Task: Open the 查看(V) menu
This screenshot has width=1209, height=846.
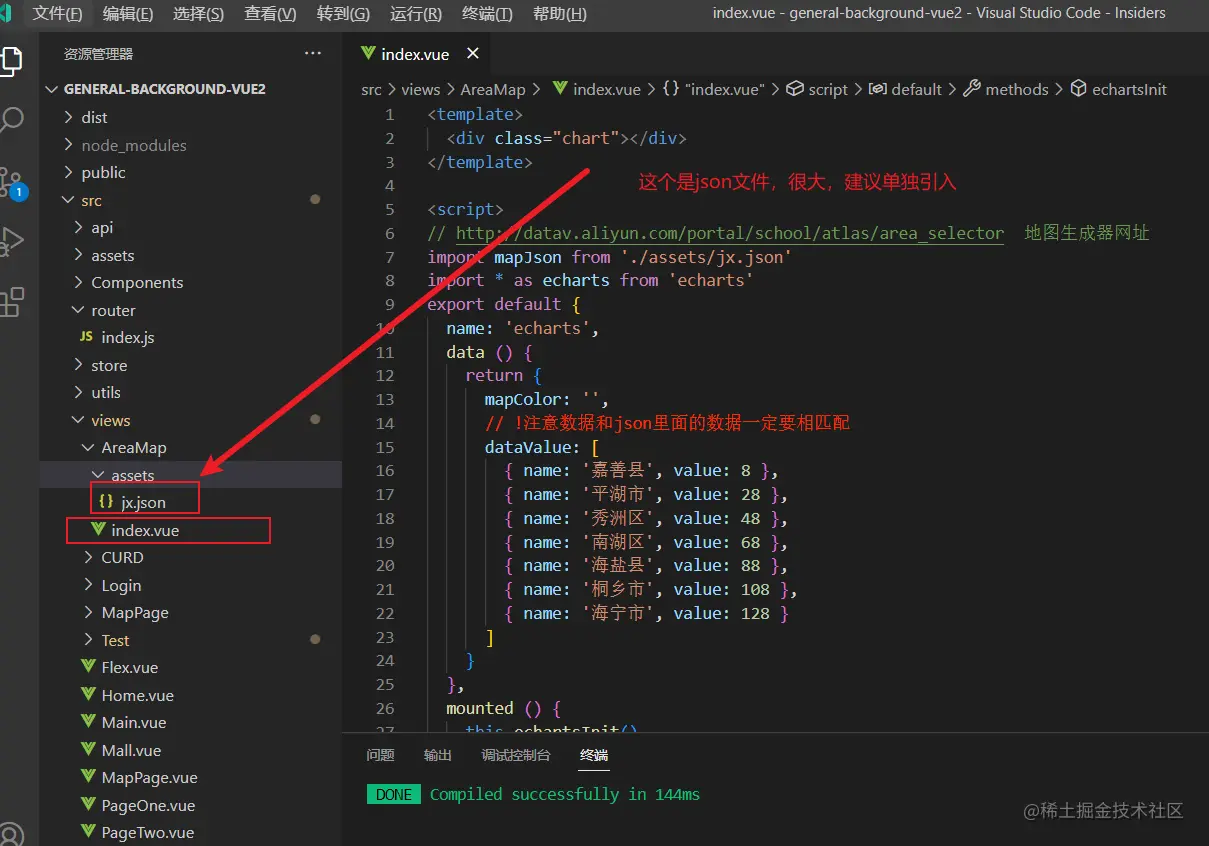Action: (x=270, y=13)
